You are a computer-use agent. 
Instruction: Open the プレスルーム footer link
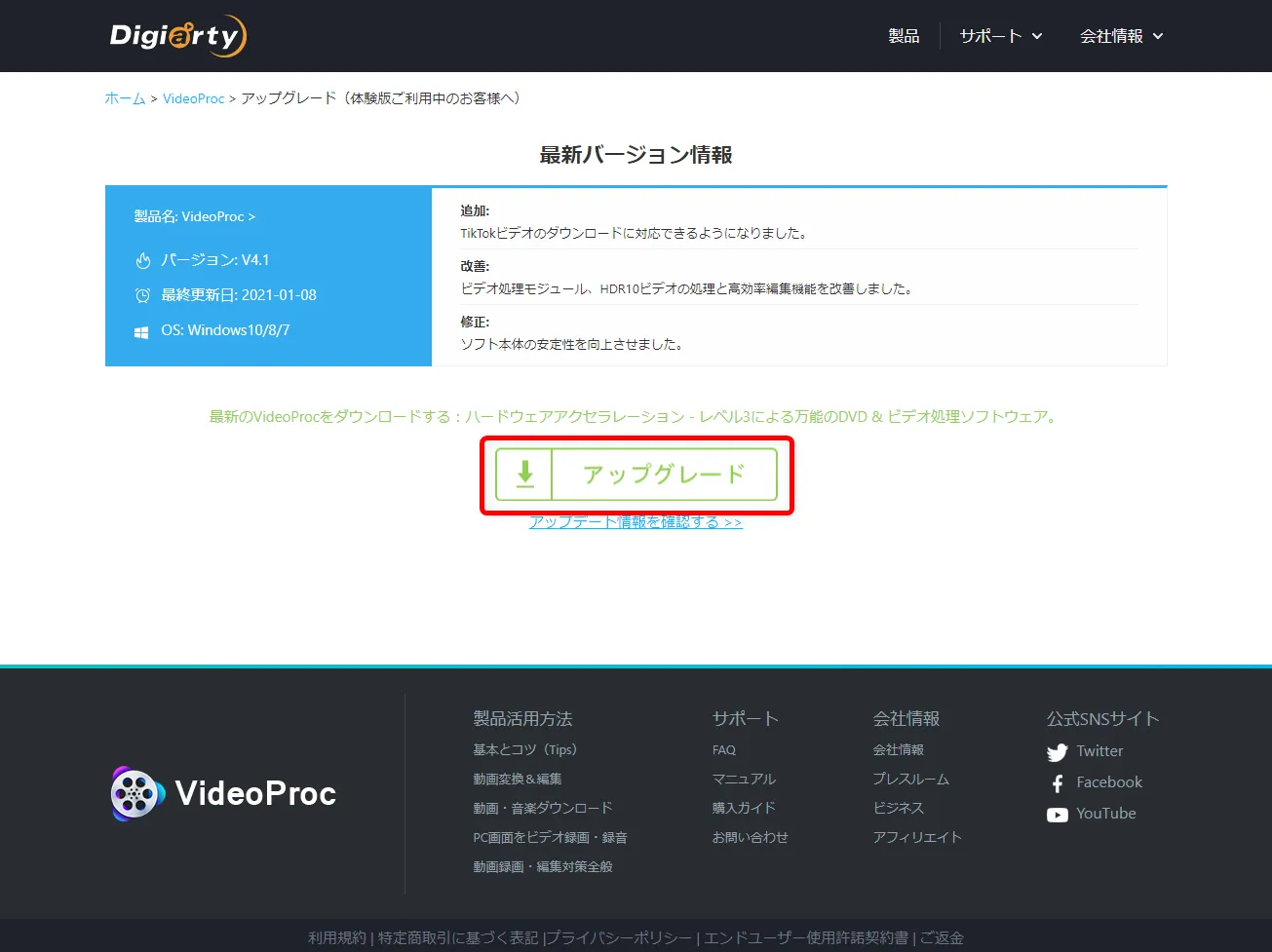[910, 779]
